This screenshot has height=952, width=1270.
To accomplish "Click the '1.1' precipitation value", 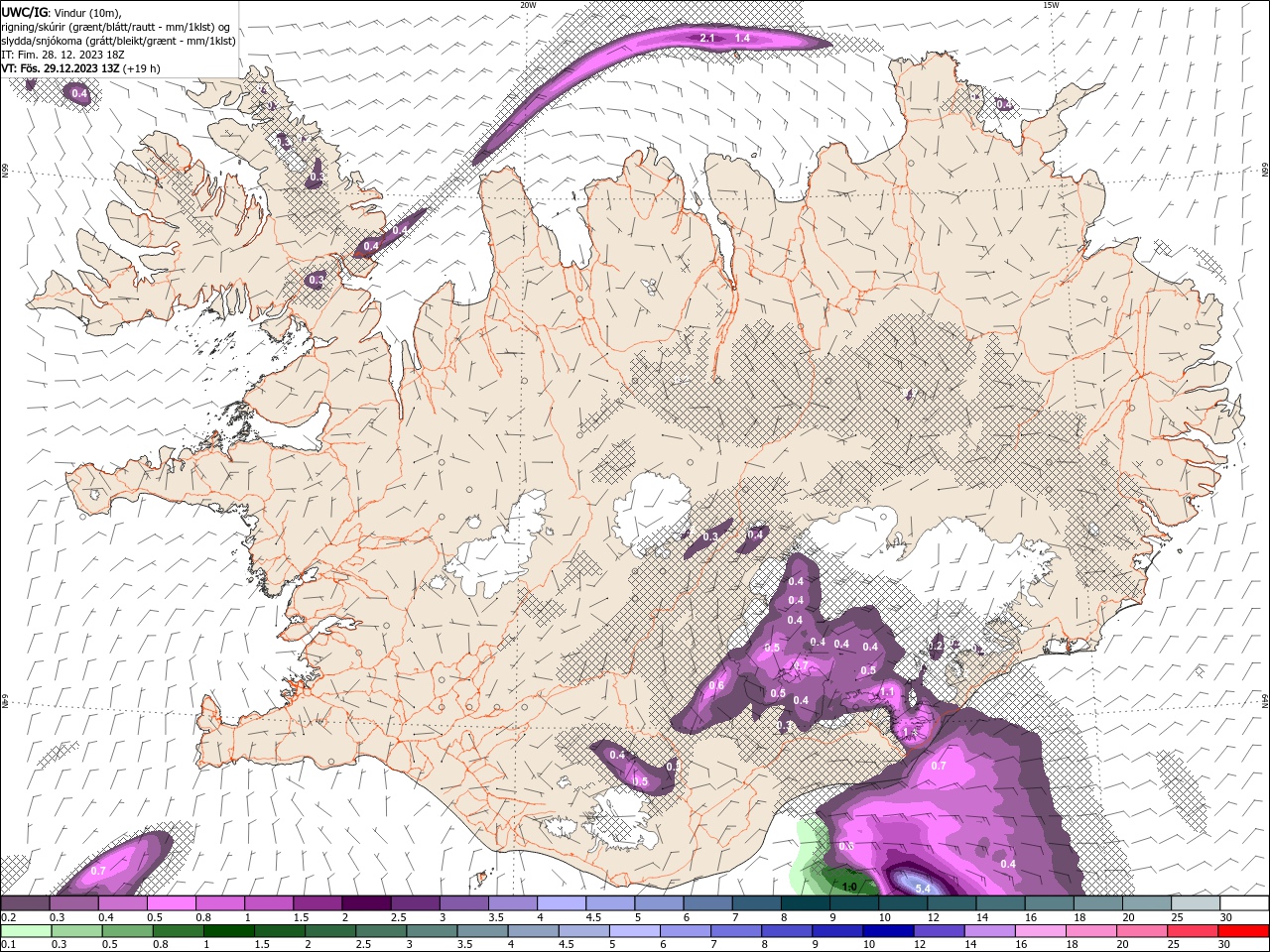I will click(888, 692).
